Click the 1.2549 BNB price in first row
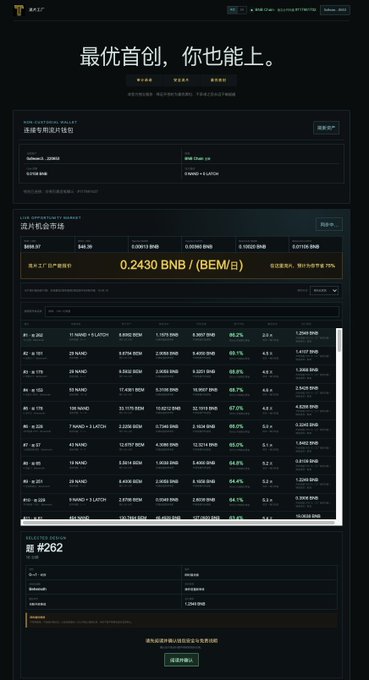Image resolution: width=369 pixels, height=680 pixels. point(307,333)
